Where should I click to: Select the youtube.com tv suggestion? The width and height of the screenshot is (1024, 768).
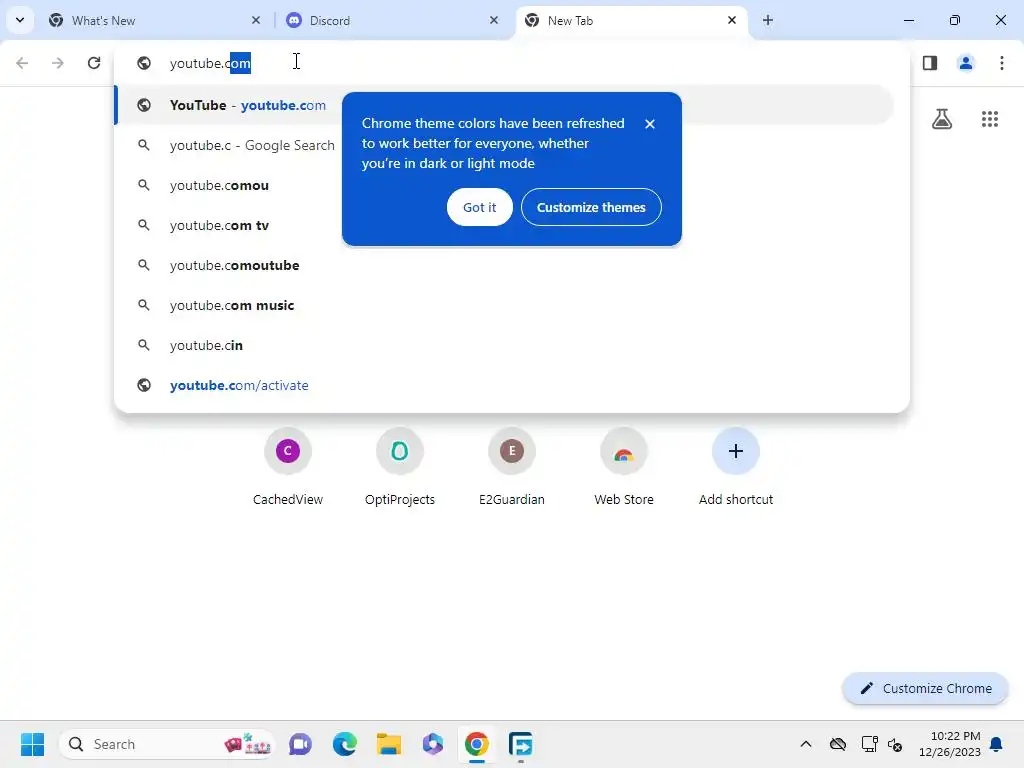(511, 225)
